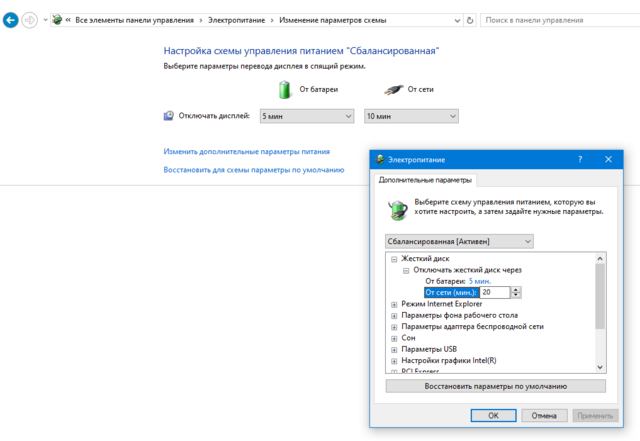
Task: Open the От сети display timeout dropdown
Action: coord(411,116)
